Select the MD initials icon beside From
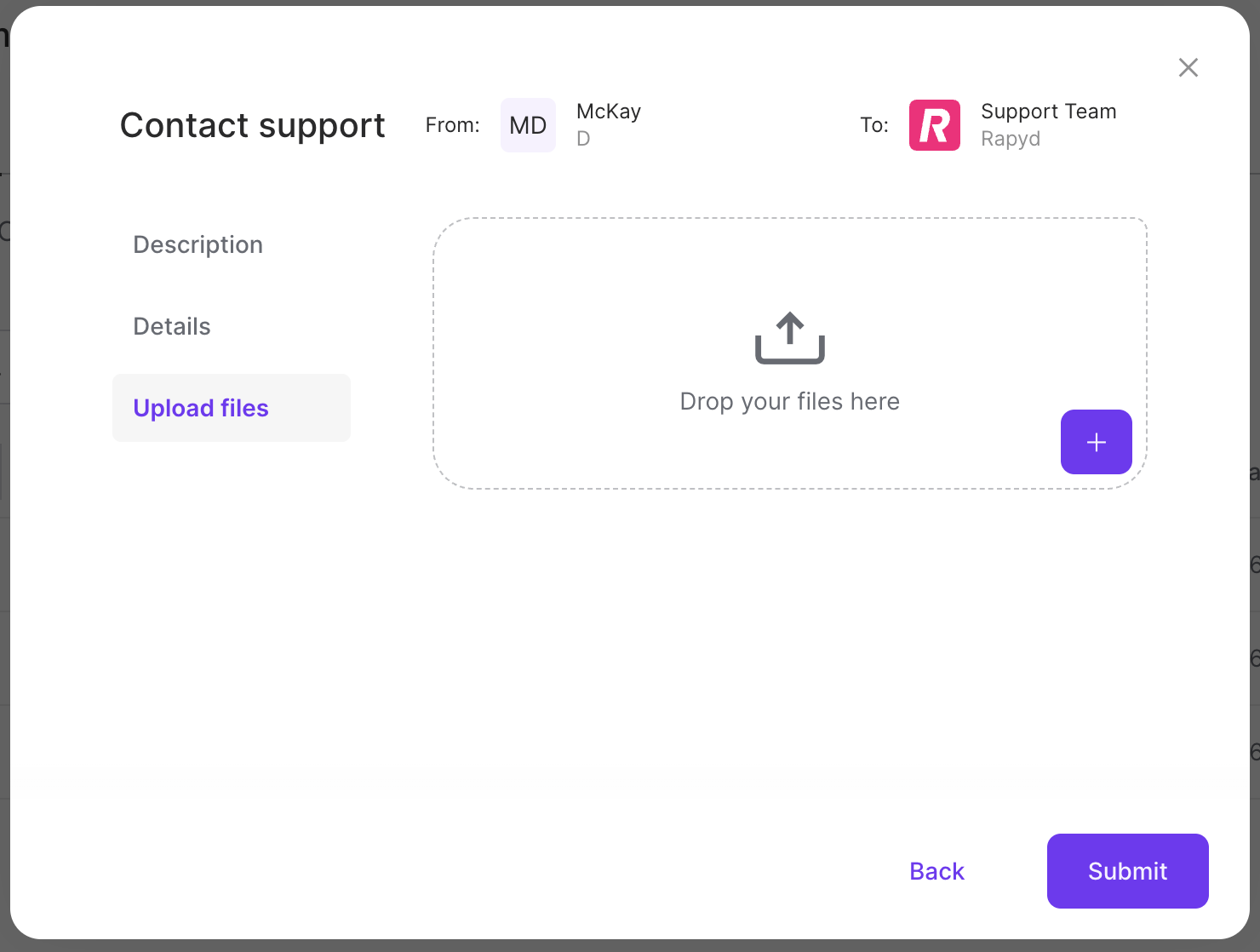 528,125
